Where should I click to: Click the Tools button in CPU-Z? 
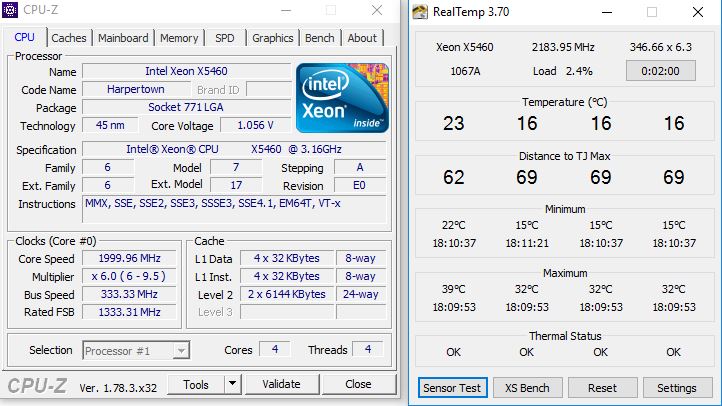pyautogui.click(x=196, y=384)
